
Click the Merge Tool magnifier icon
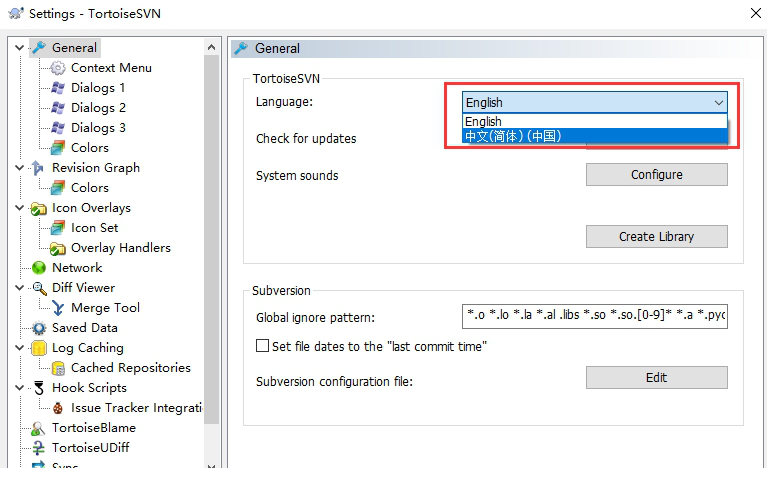pyautogui.click(x=58, y=308)
